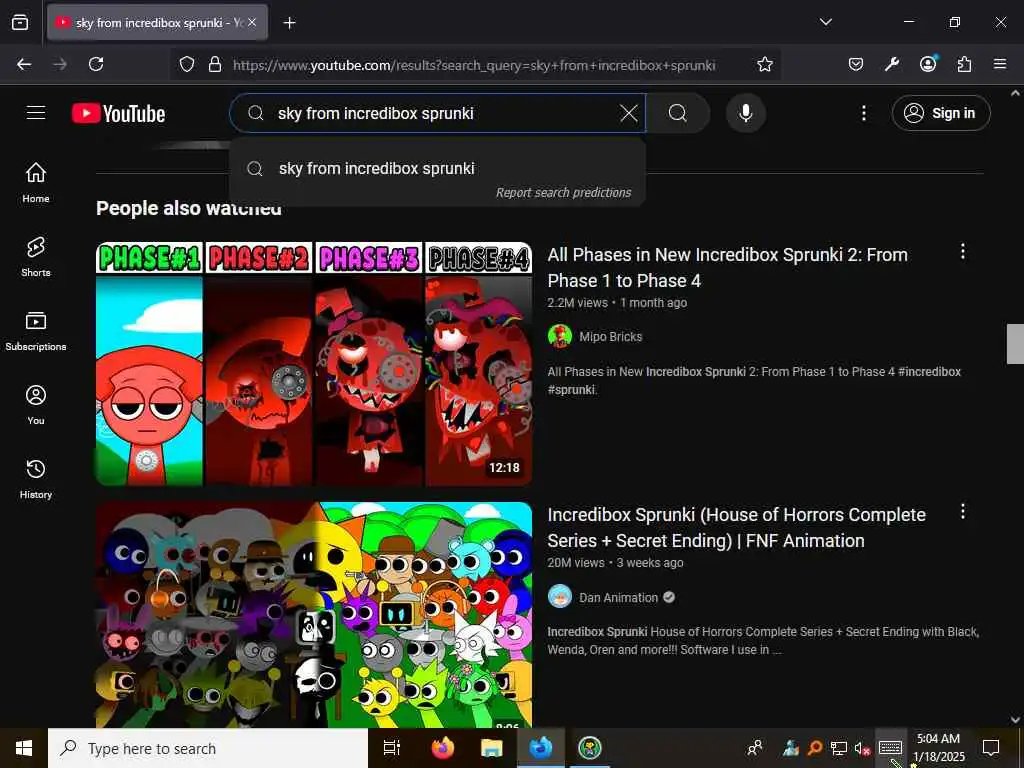Viewport: 1024px width, 768px height.
Task: Open the YouTube guide hamburger menu
Action: [x=36, y=113]
